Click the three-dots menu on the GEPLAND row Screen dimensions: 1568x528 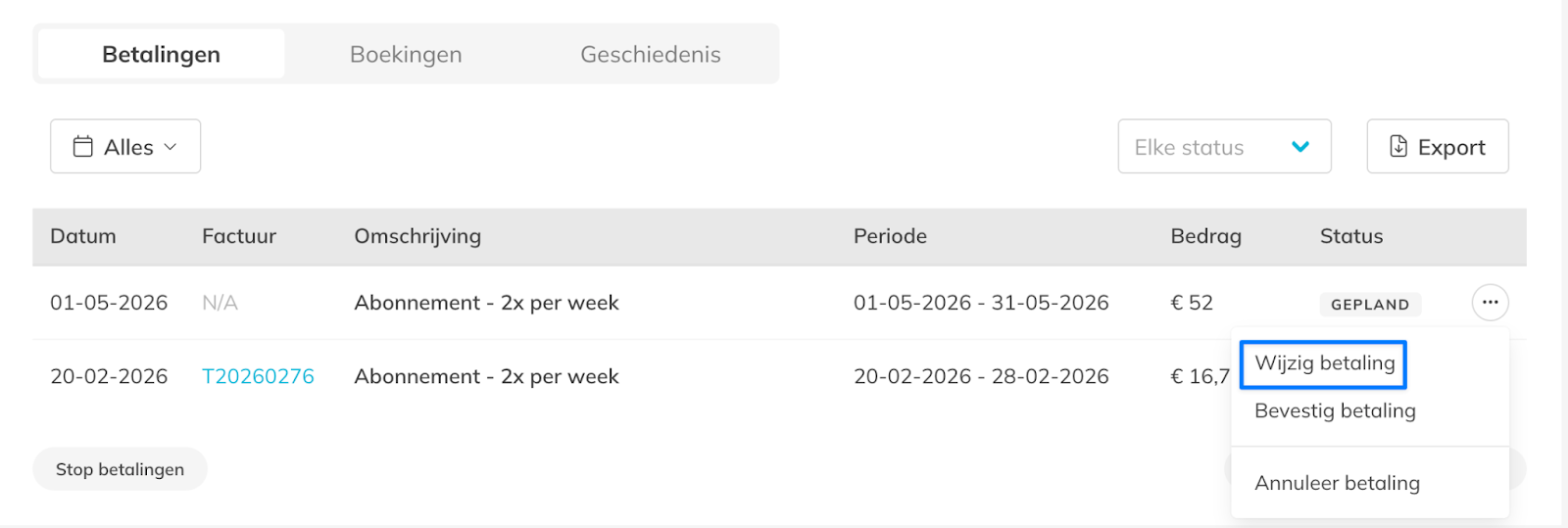click(1490, 303)
